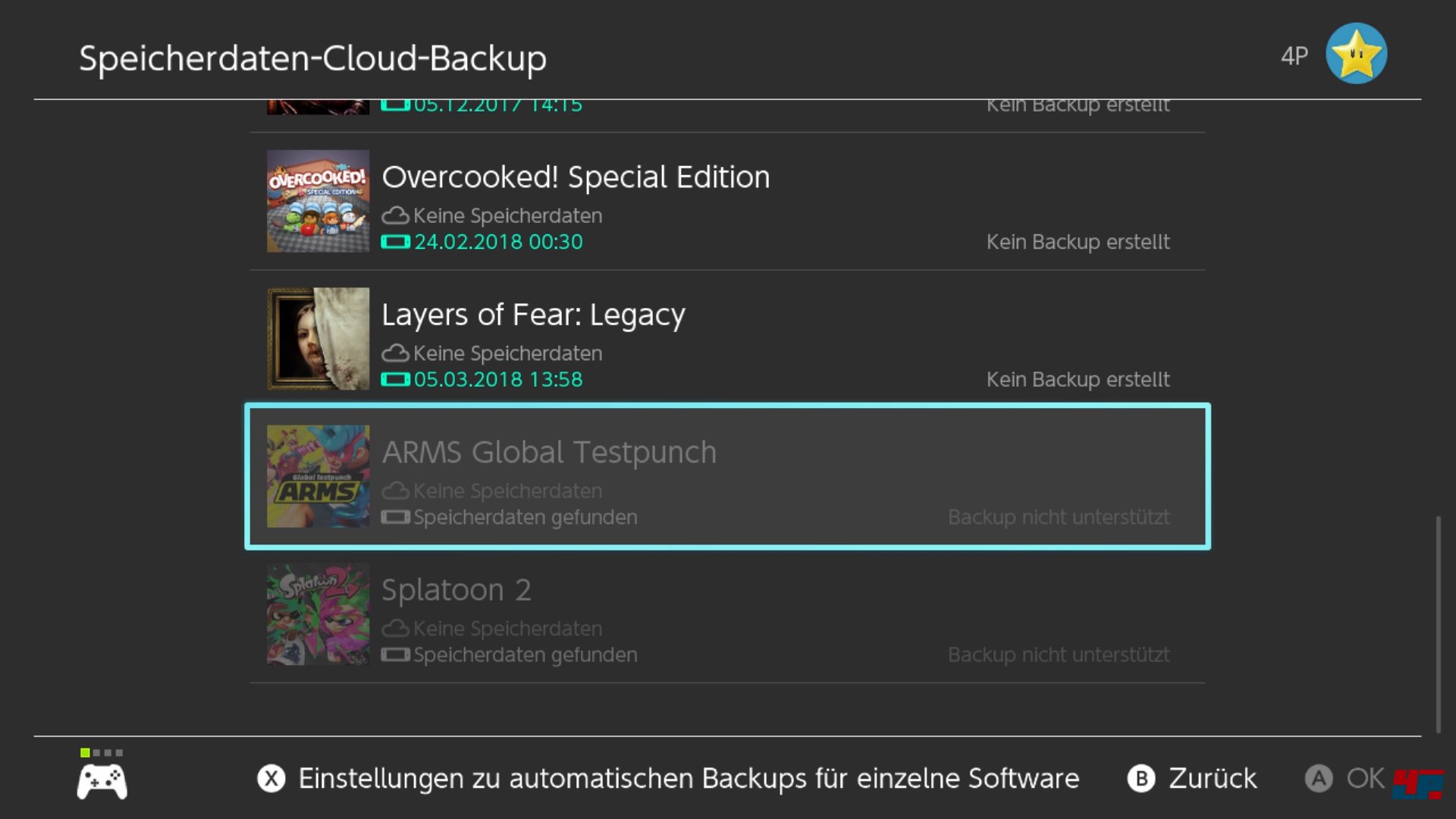Screen dimensions: 1456x819
Task: Select the Splatoon 2 list entry
Action: click(x=726, y=614)
